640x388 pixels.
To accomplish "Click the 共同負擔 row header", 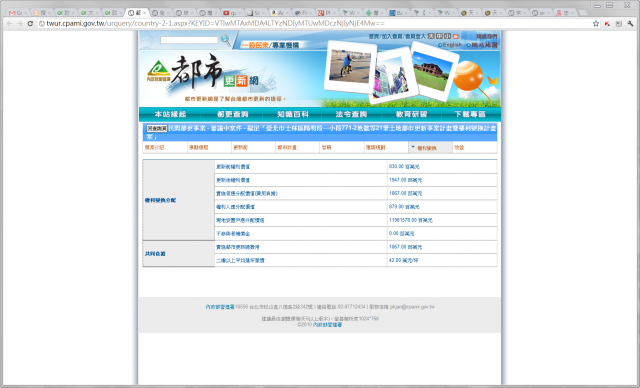I will (x=178, y=254).
